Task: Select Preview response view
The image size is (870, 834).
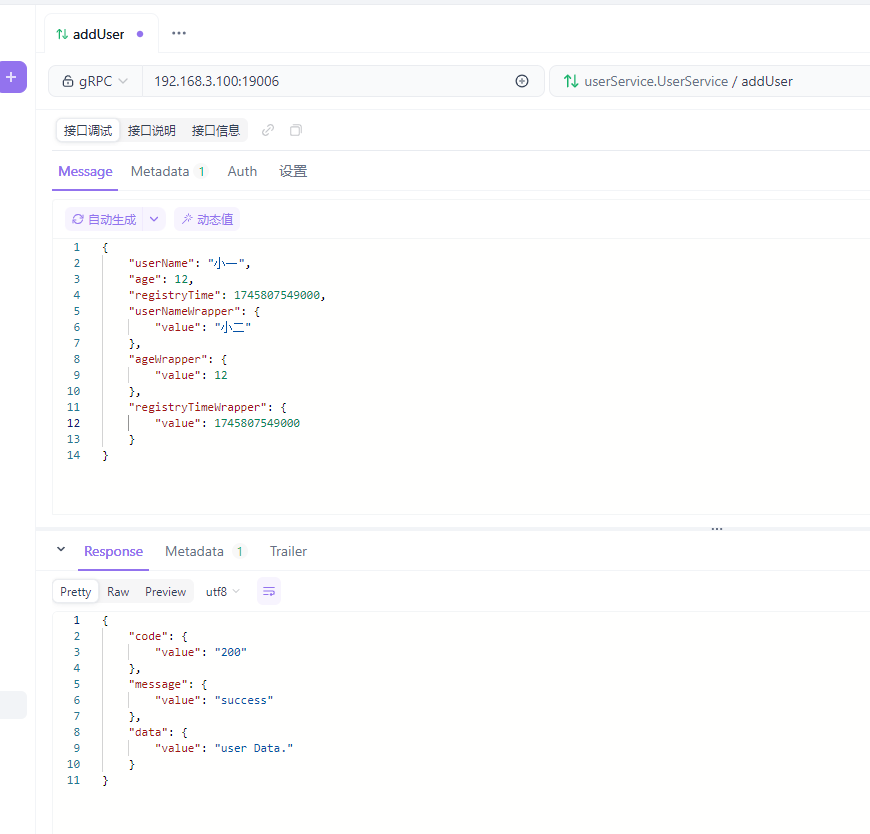Action: coord(165,592)
